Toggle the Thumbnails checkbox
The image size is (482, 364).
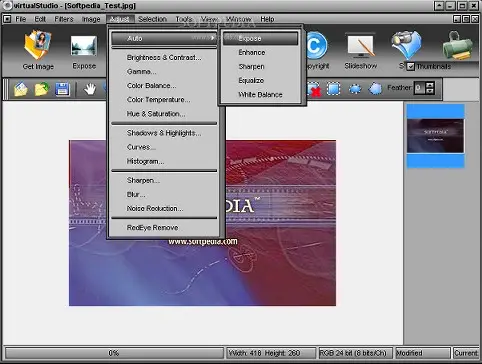coord(410,67)
